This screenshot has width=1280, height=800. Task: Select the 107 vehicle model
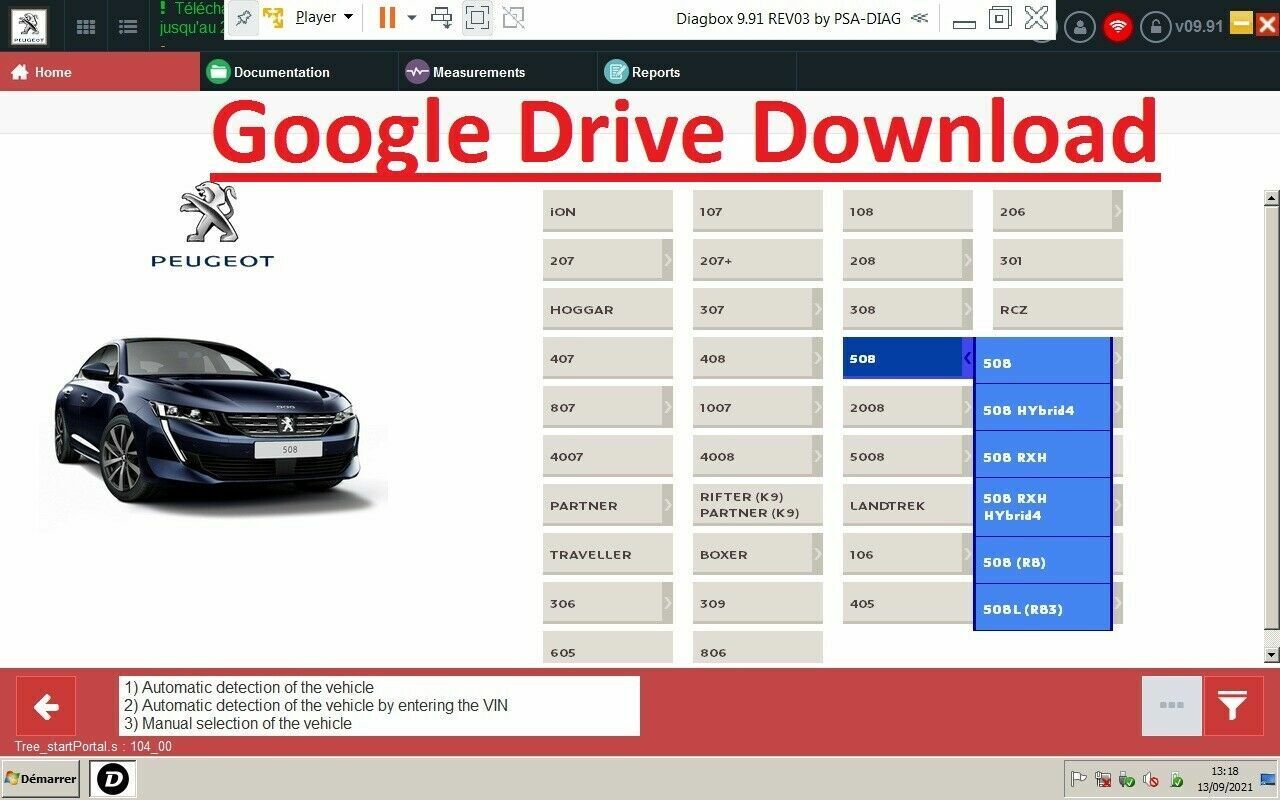point(758,211)
